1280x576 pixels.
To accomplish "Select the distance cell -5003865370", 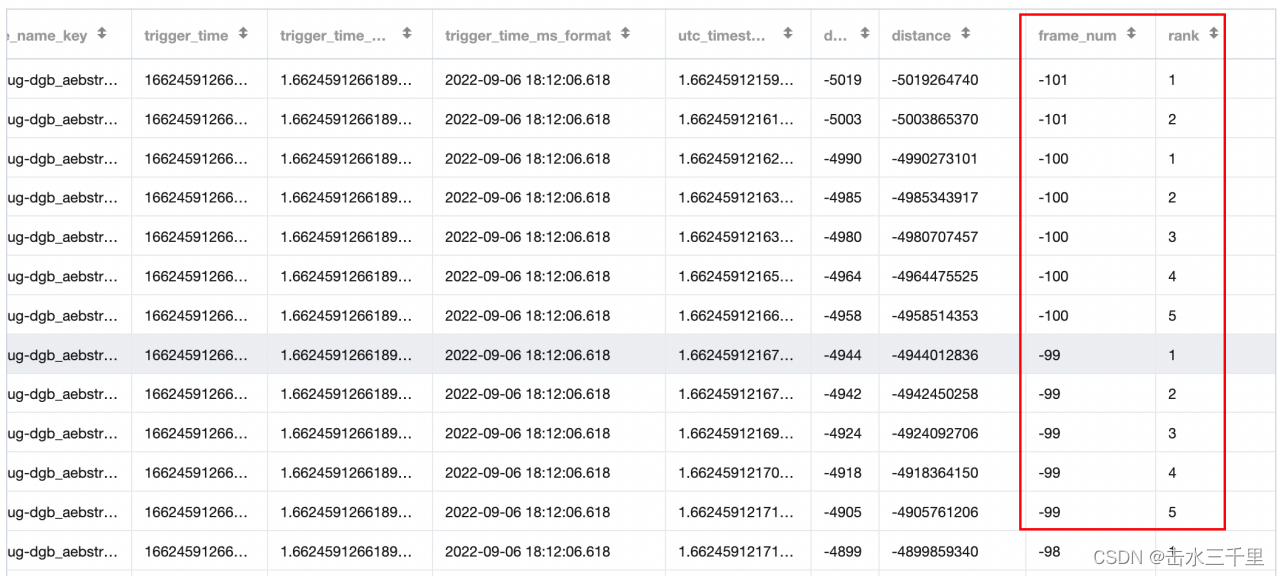I will click(935, 119).
